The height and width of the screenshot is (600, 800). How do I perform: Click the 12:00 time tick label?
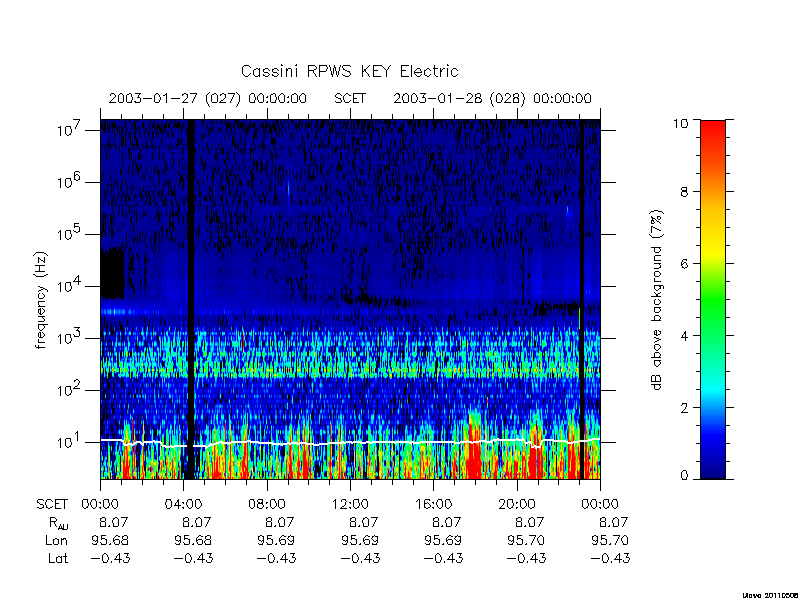click(350, 504)
